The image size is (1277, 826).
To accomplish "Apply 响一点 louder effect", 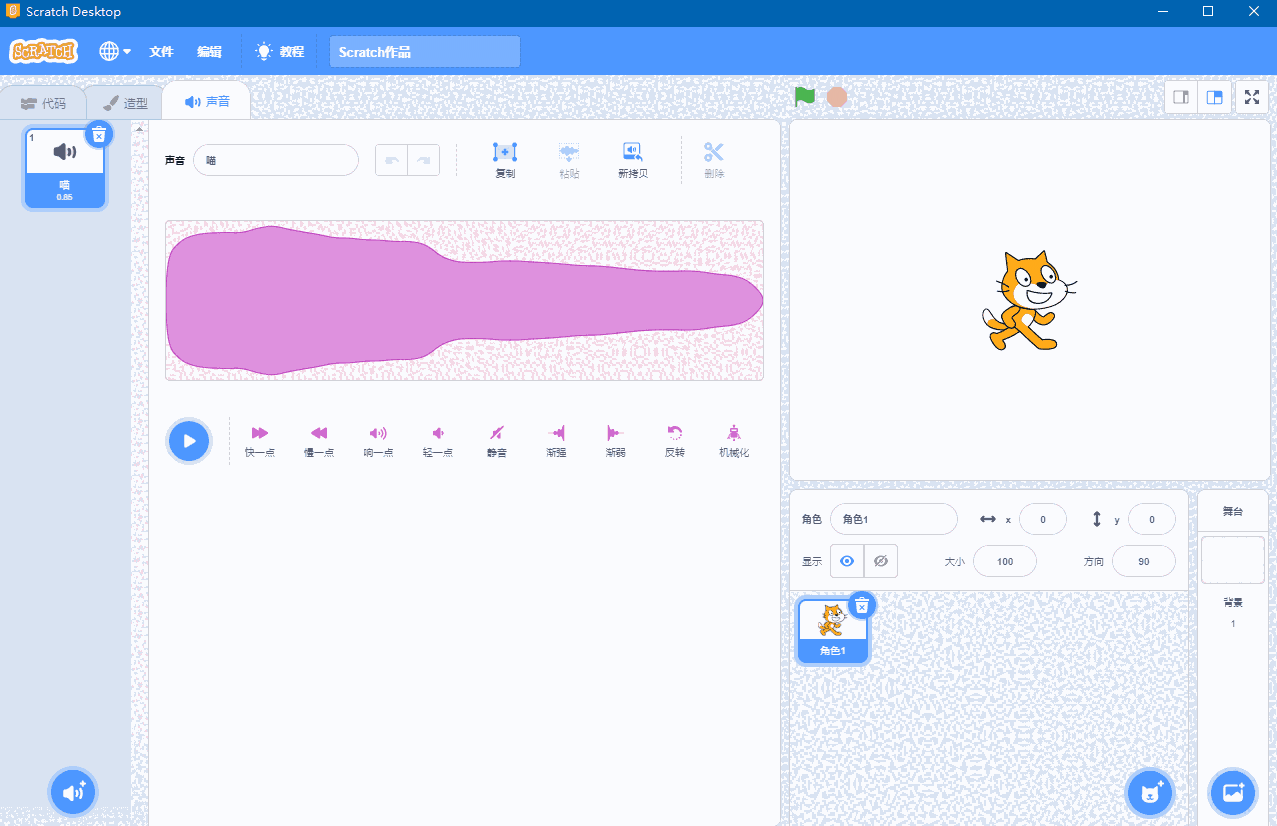I will [x=378, y=440].
